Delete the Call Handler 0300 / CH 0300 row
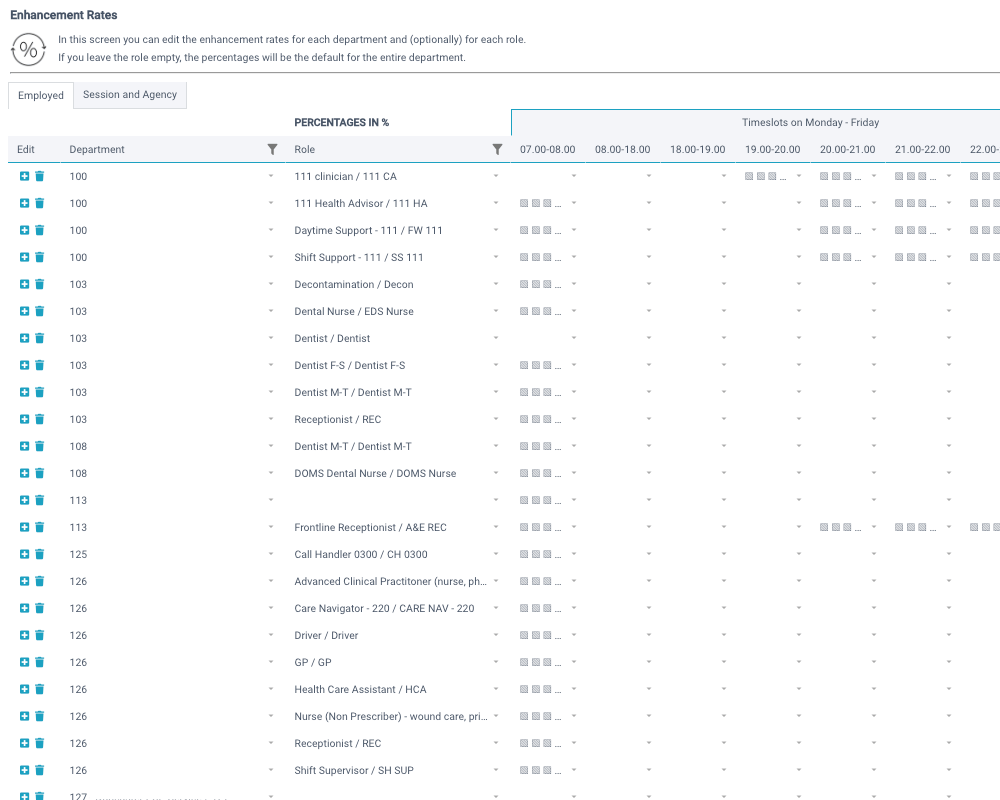 37,554
